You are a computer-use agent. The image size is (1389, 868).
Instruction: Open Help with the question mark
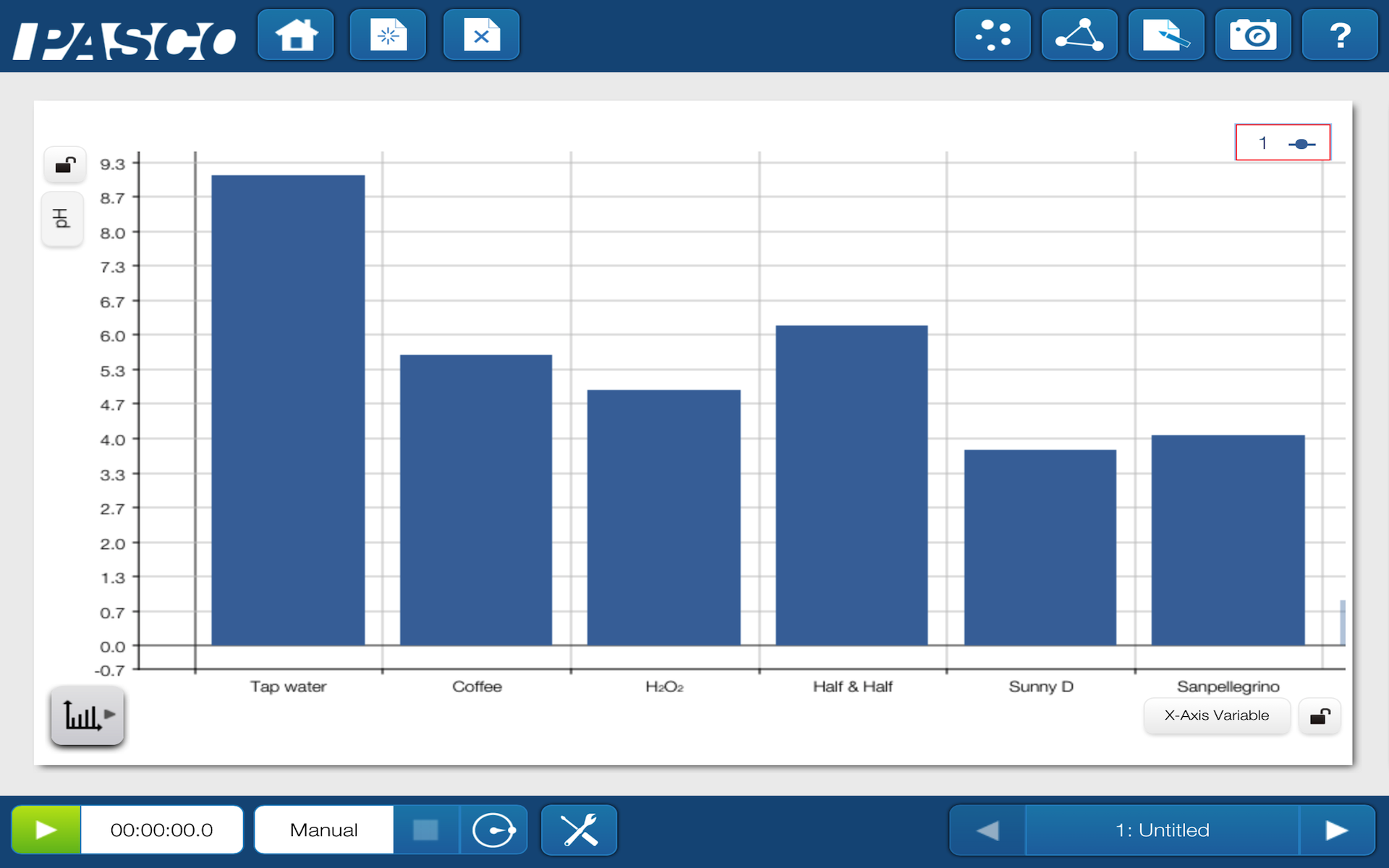(x=1340, y=34)
